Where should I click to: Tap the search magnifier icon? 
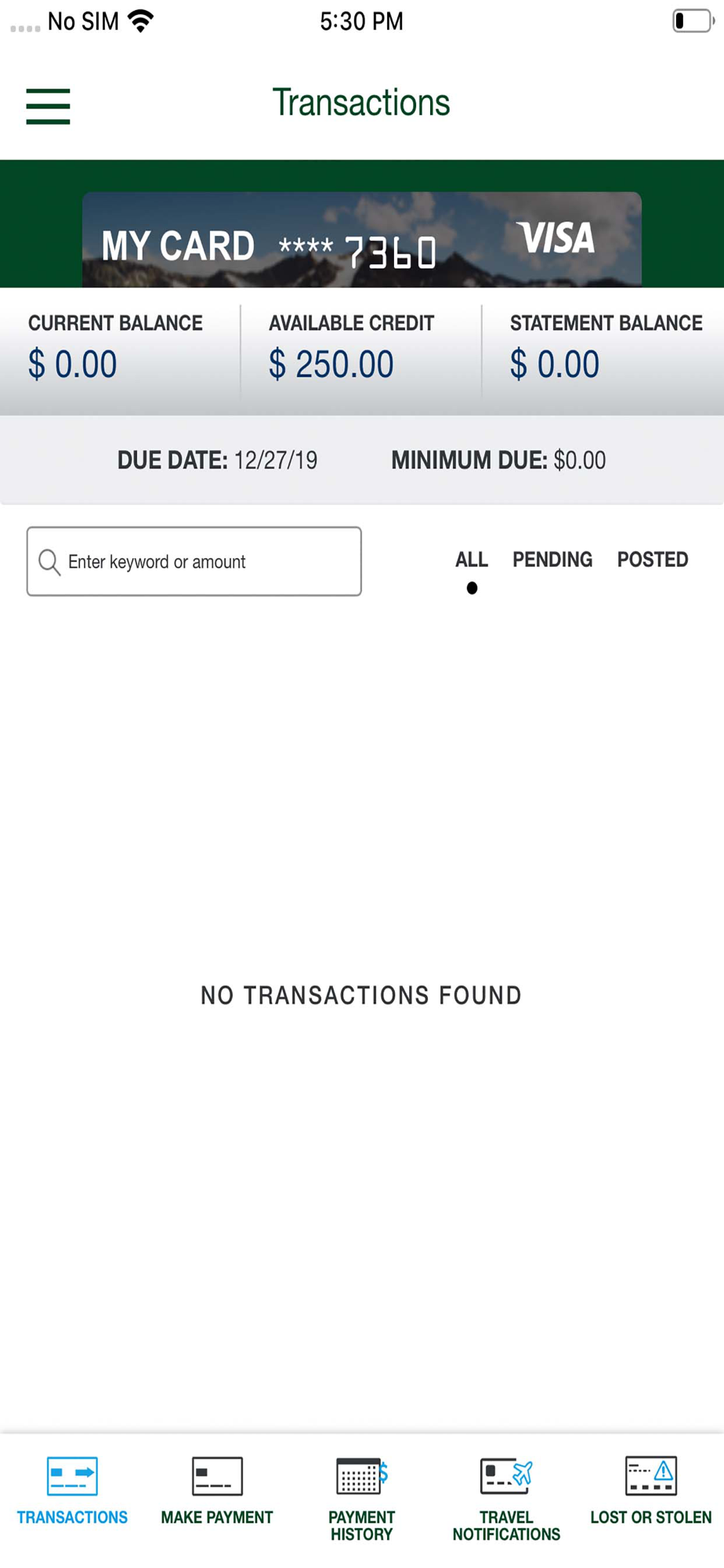(x=49, y=562)
